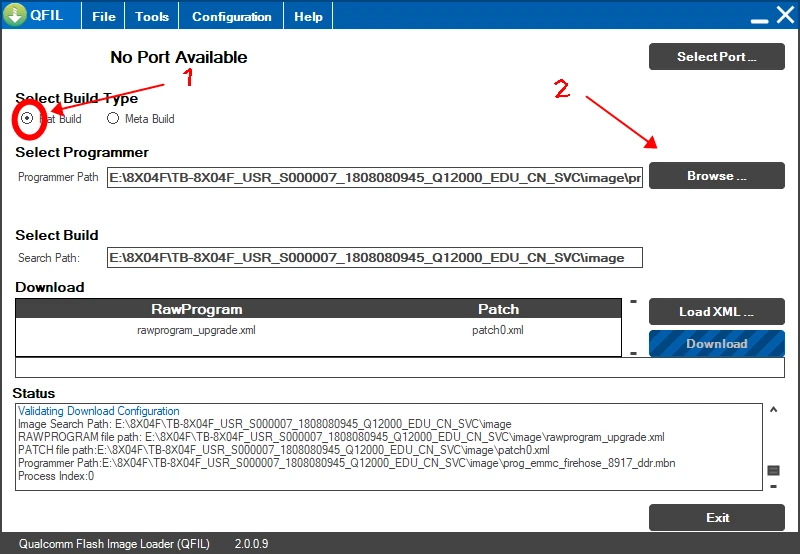Click the download progress bar
The height and width of the screenshot is (554, 800).
click(400, 367)
